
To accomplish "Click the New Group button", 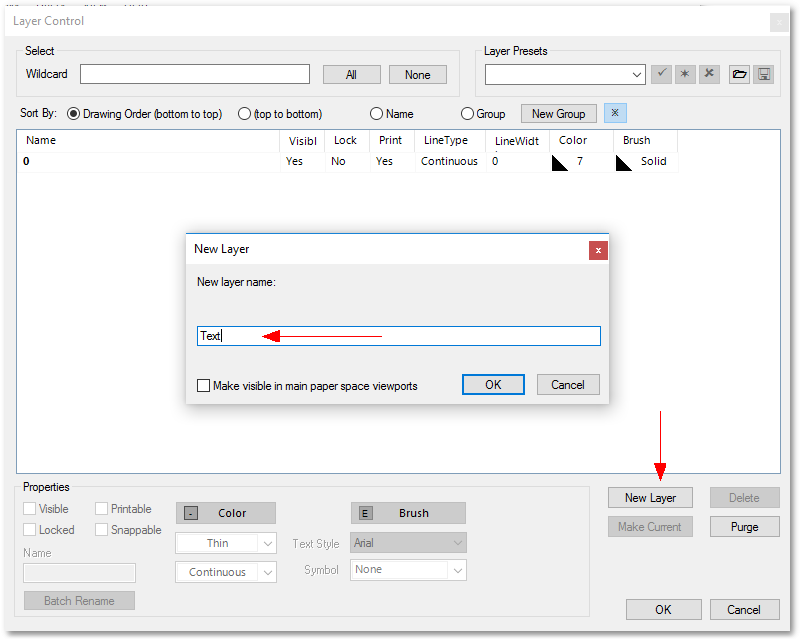I will click(x=558, y=114).
